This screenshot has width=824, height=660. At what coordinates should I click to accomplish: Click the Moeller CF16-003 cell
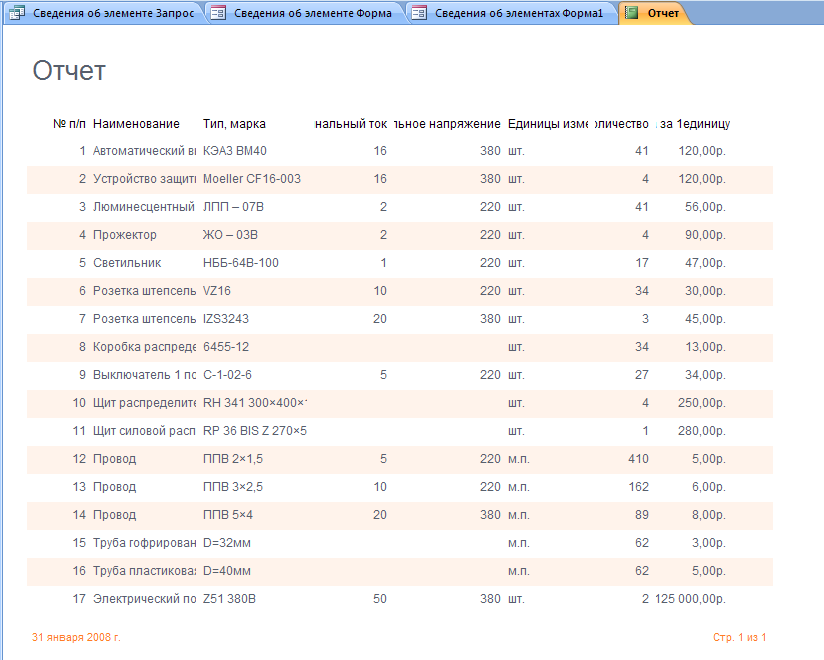[252, 179]
